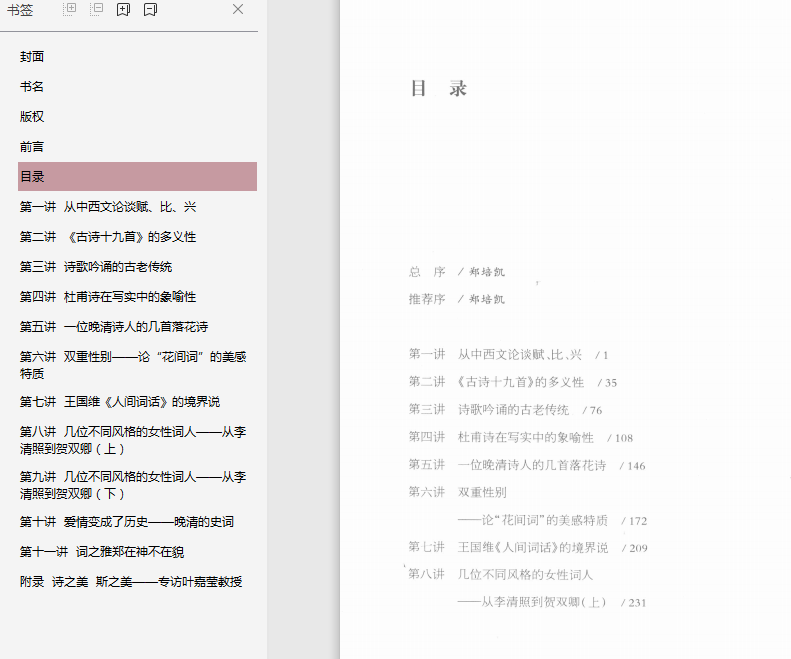Viewport: 791px width, 659px height.
Task: Open bookmark 第二讲《古诗十九首》的多义性
Action: coord(108,237)
